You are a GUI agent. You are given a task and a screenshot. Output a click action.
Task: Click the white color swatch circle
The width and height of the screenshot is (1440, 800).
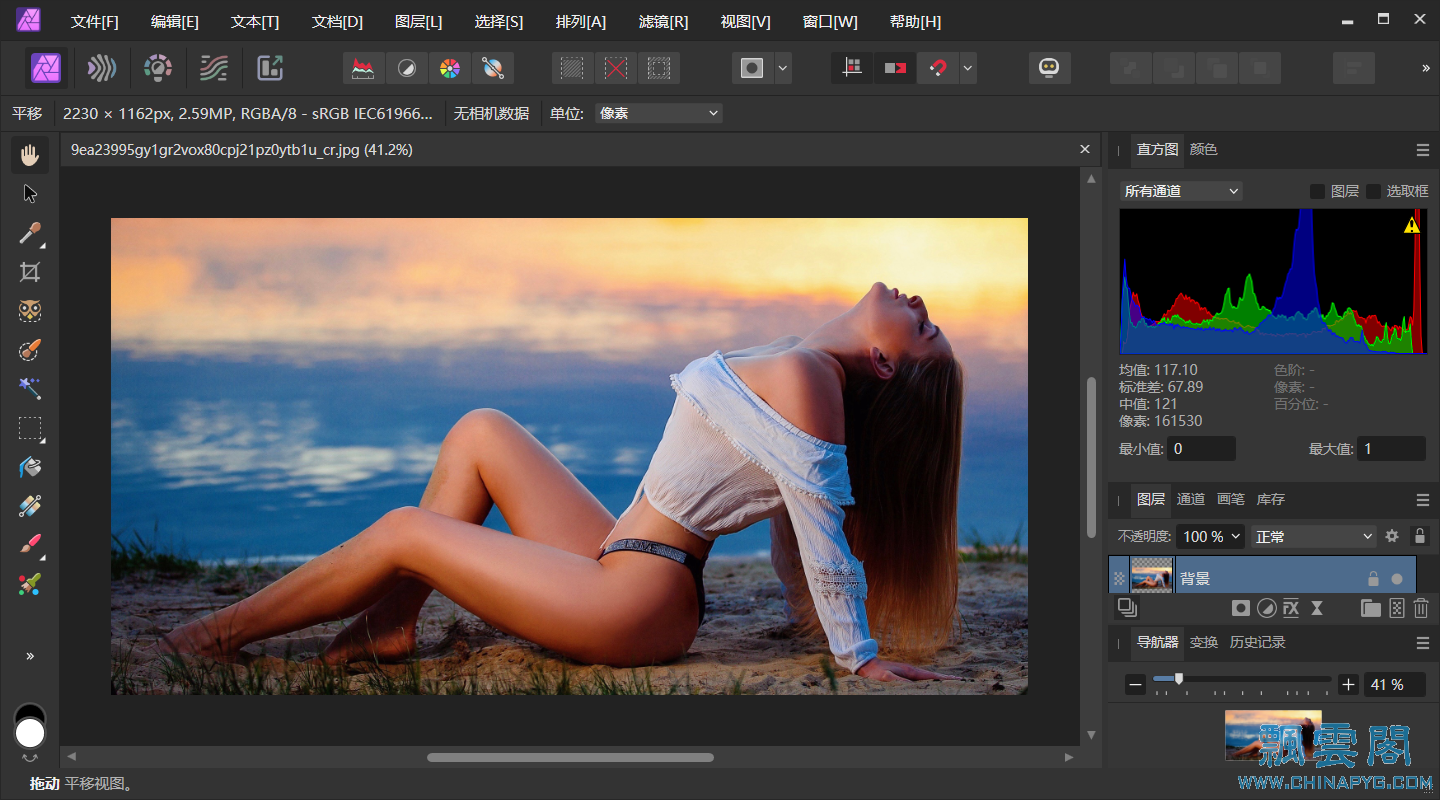coord(30,733)
